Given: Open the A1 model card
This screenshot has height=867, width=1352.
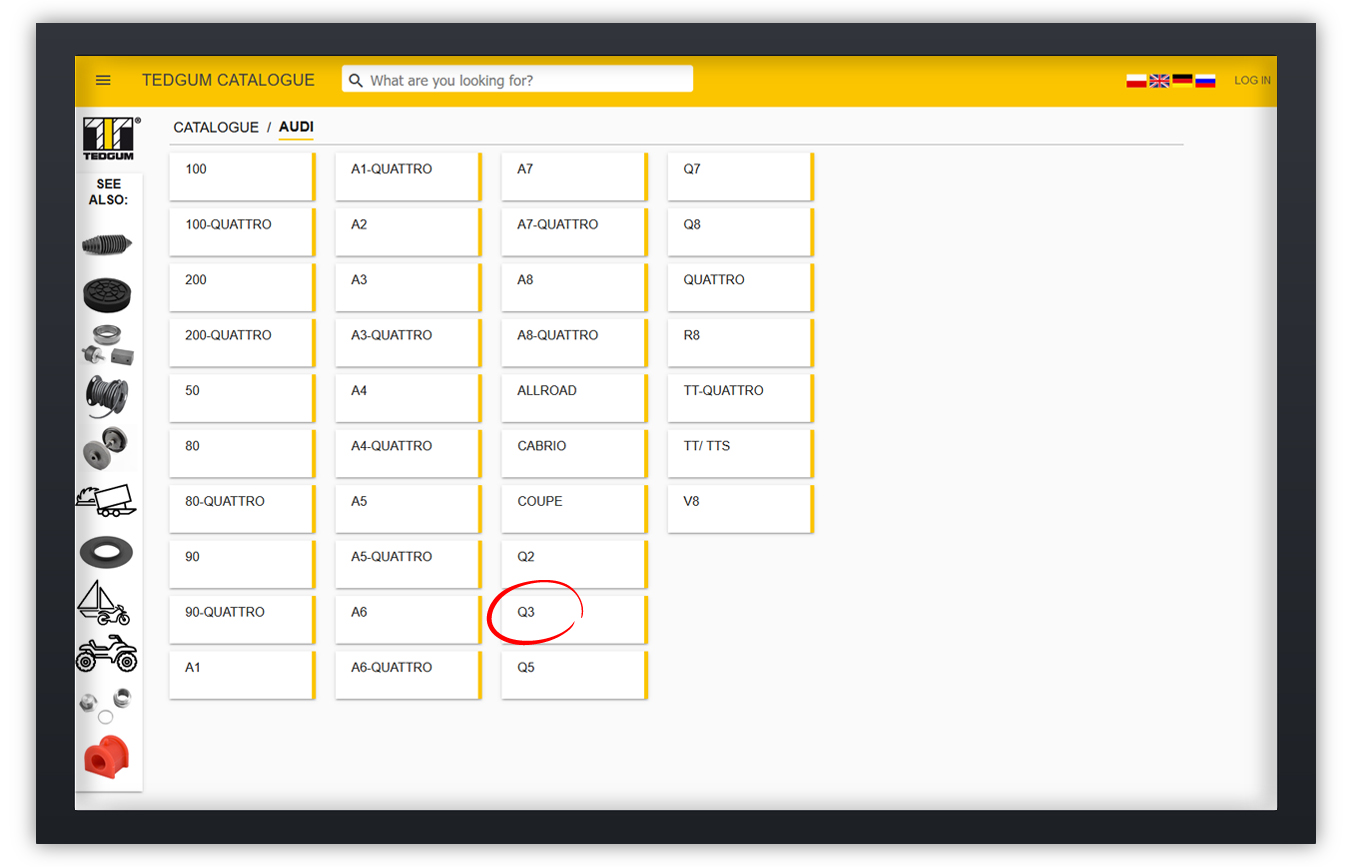Looking at the screenshot, I should 242,675.
